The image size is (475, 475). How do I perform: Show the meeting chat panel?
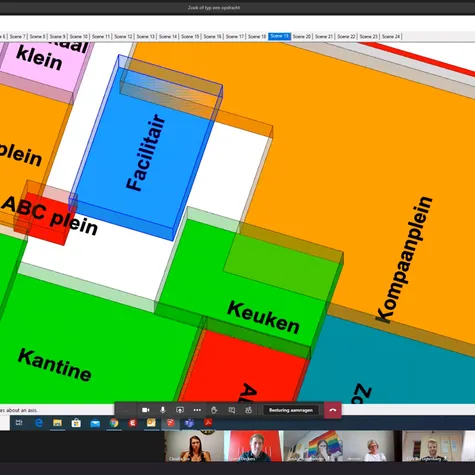[232, 410]
